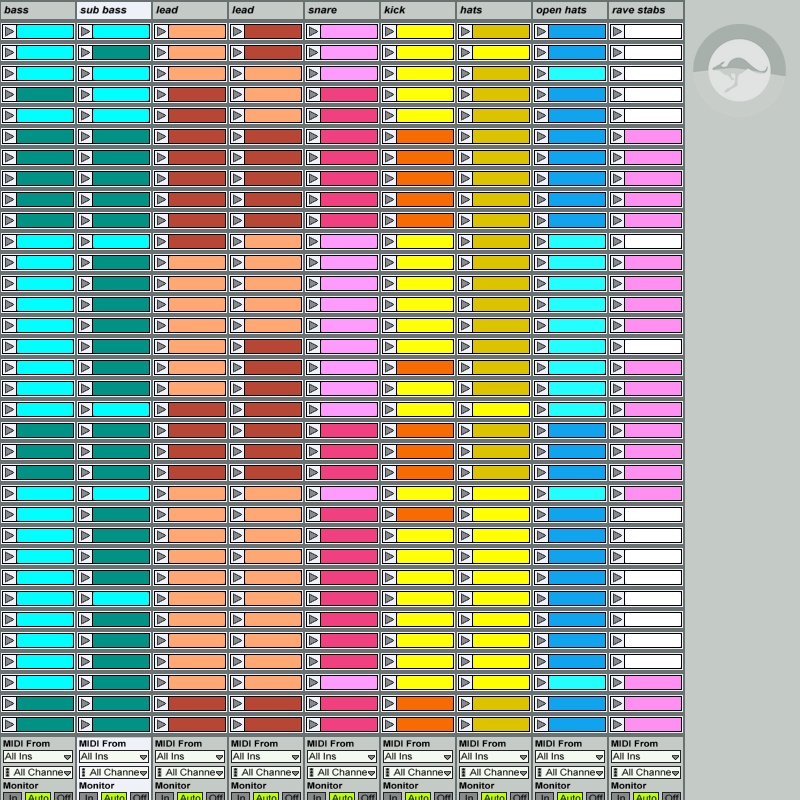Launch the first clip in the snare track
Viewport: 800px width, 800px height.
[x=313, y=31]
